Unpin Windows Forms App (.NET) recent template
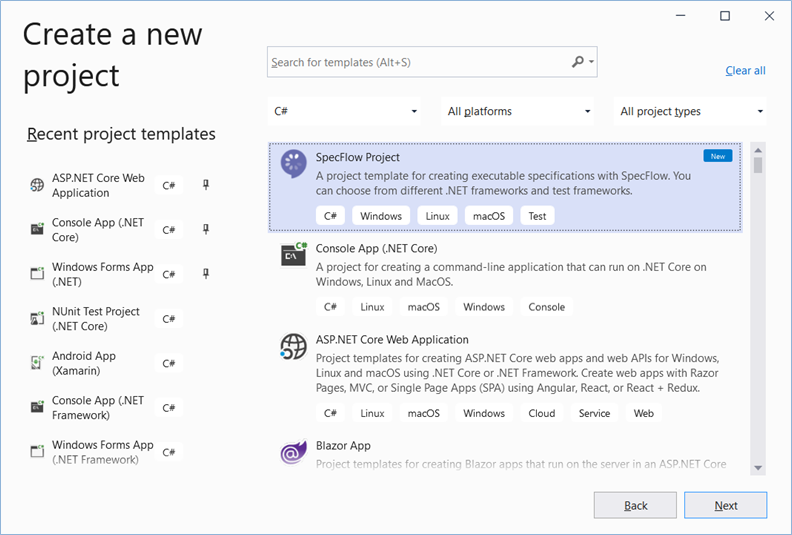 click(206, 274)
